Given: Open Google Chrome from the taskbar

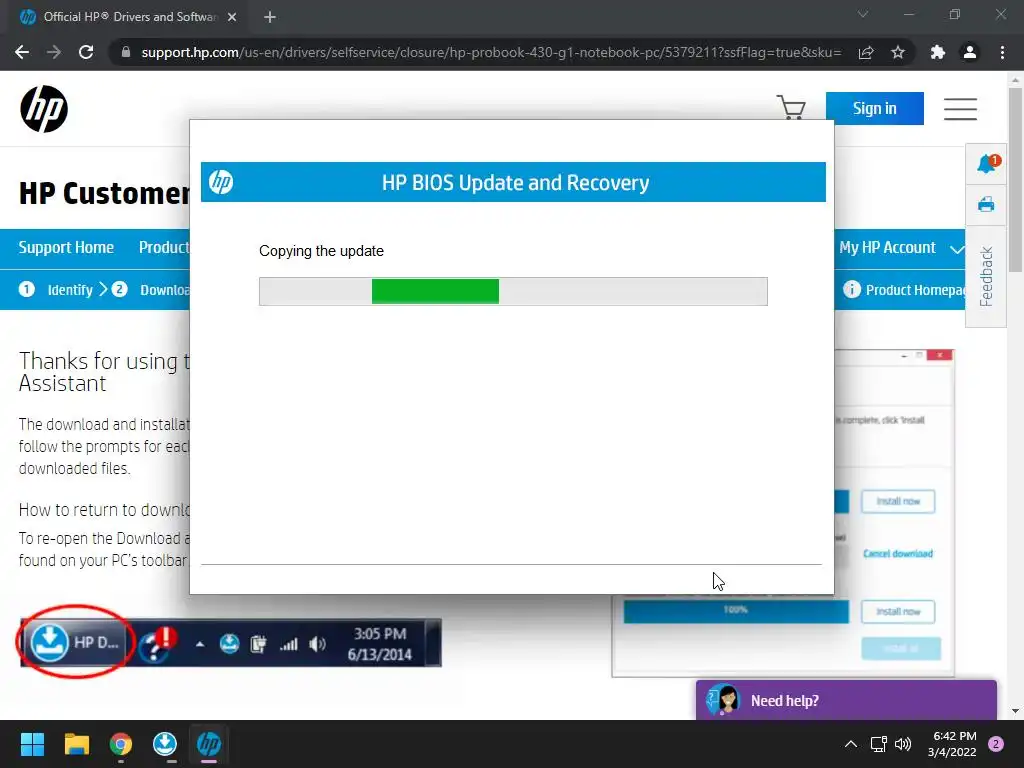Looking at the screenshot, I should (x=121, y=744).
